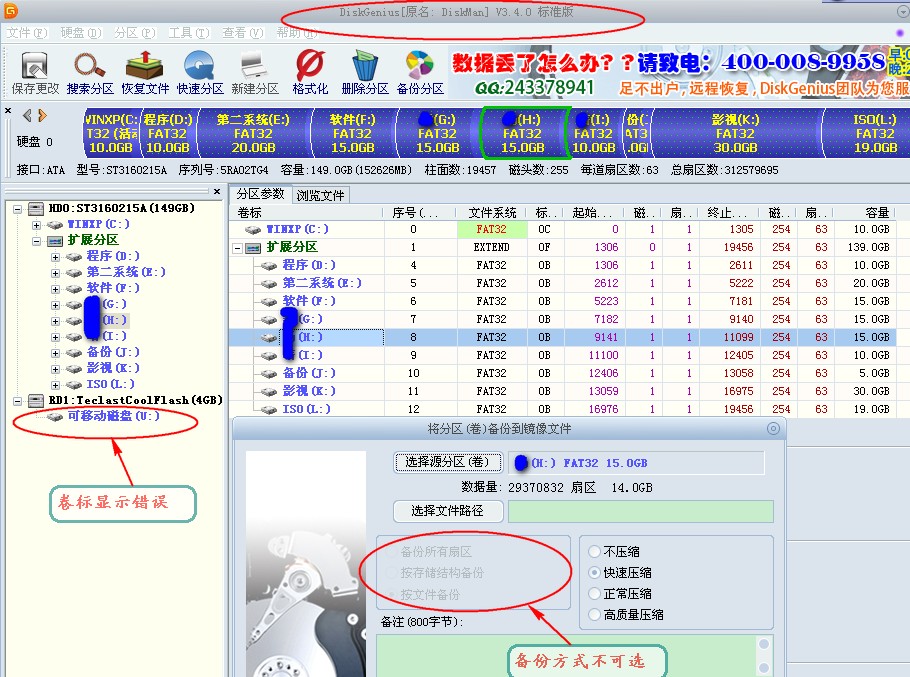Screen dimensions: 910x677
Task: Open the 文件(F) menu
Action: [27, 33]
